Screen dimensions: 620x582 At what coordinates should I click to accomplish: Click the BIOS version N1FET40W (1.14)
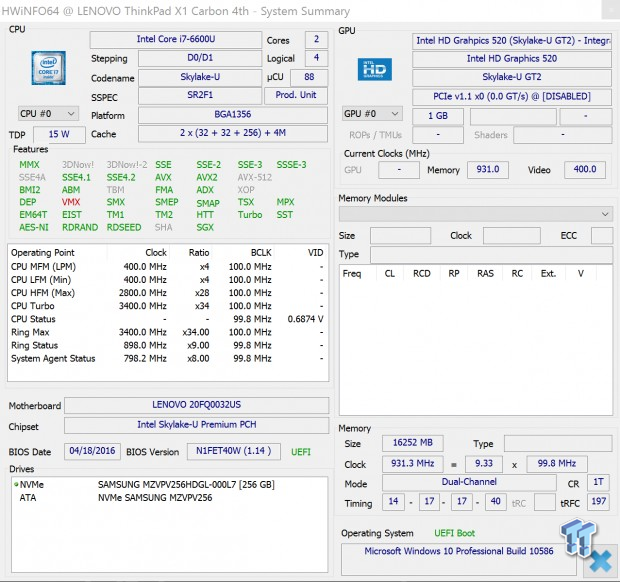tap(233, 451)
